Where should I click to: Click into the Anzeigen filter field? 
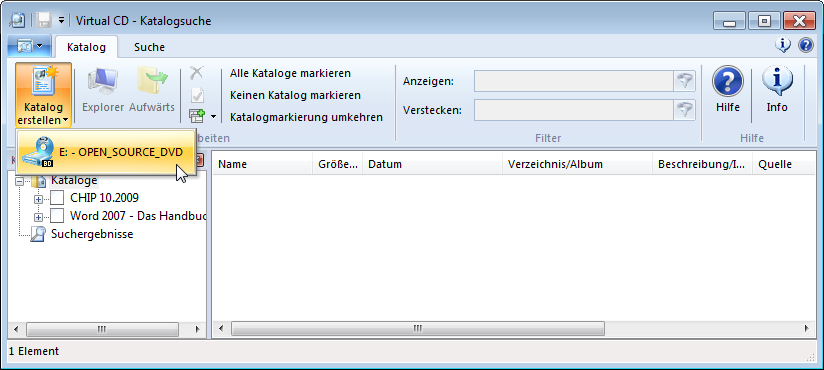pos(574,81)
